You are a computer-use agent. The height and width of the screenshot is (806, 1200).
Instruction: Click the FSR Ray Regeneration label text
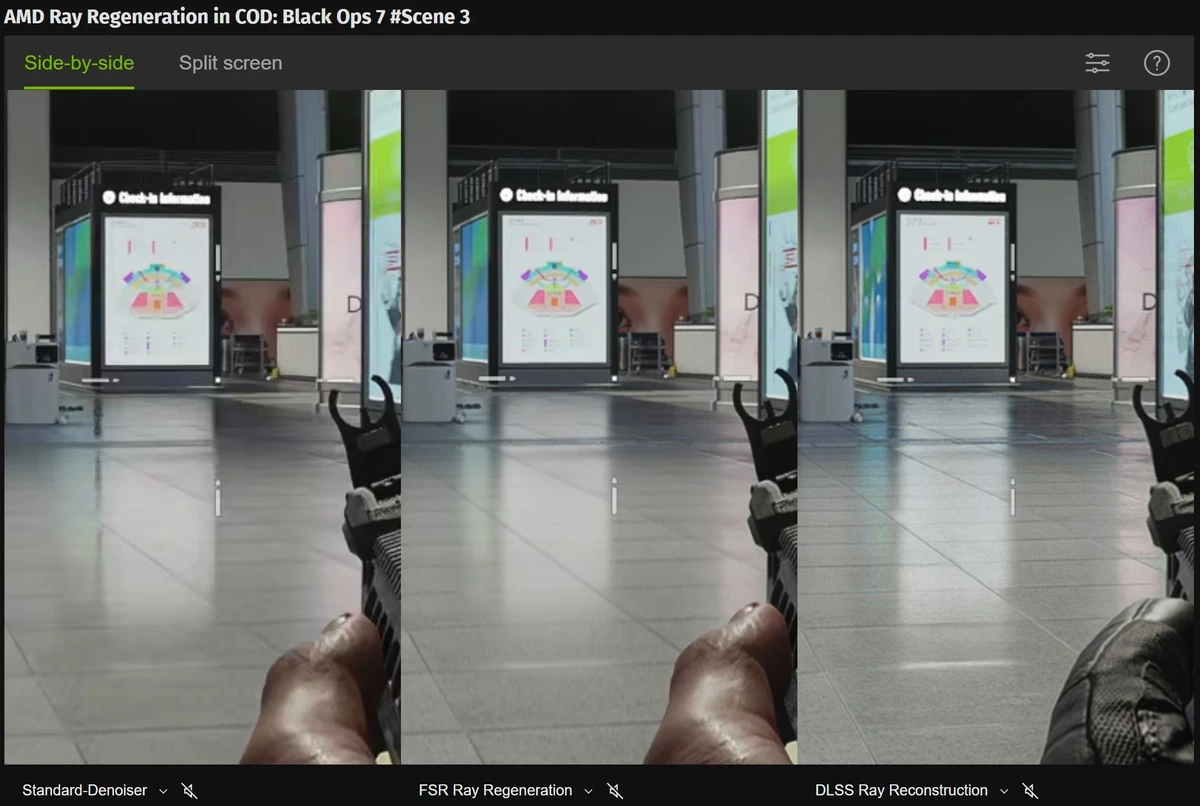[495, 790]
